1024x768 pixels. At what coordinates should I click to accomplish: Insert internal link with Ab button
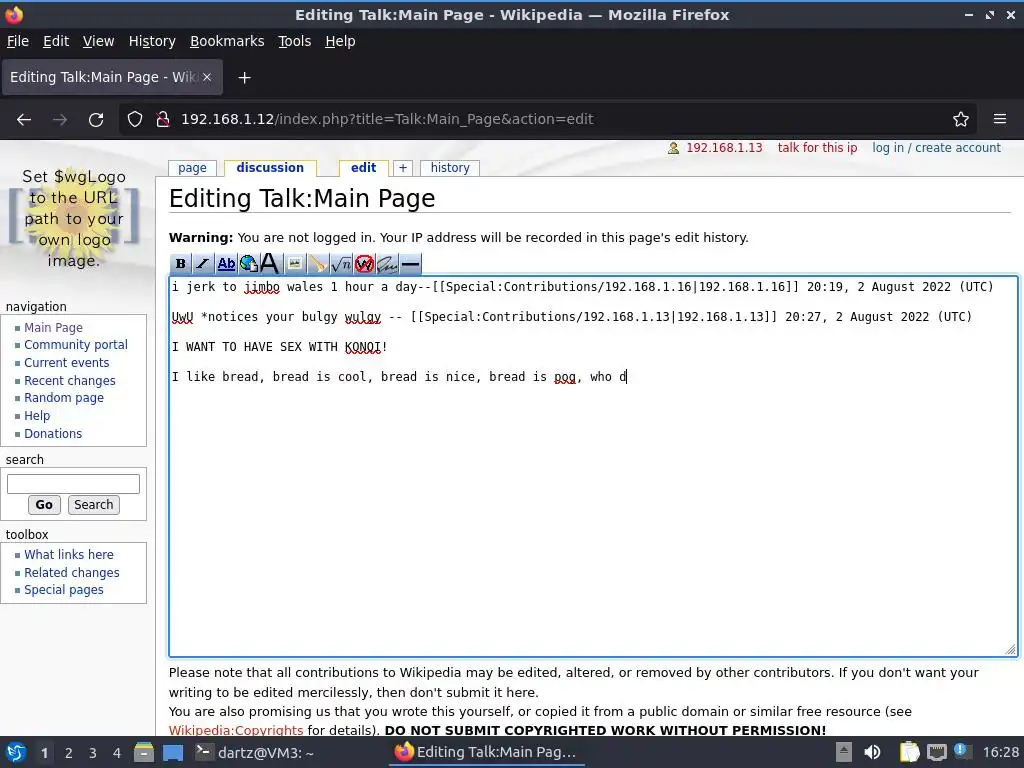click(226, 264)
